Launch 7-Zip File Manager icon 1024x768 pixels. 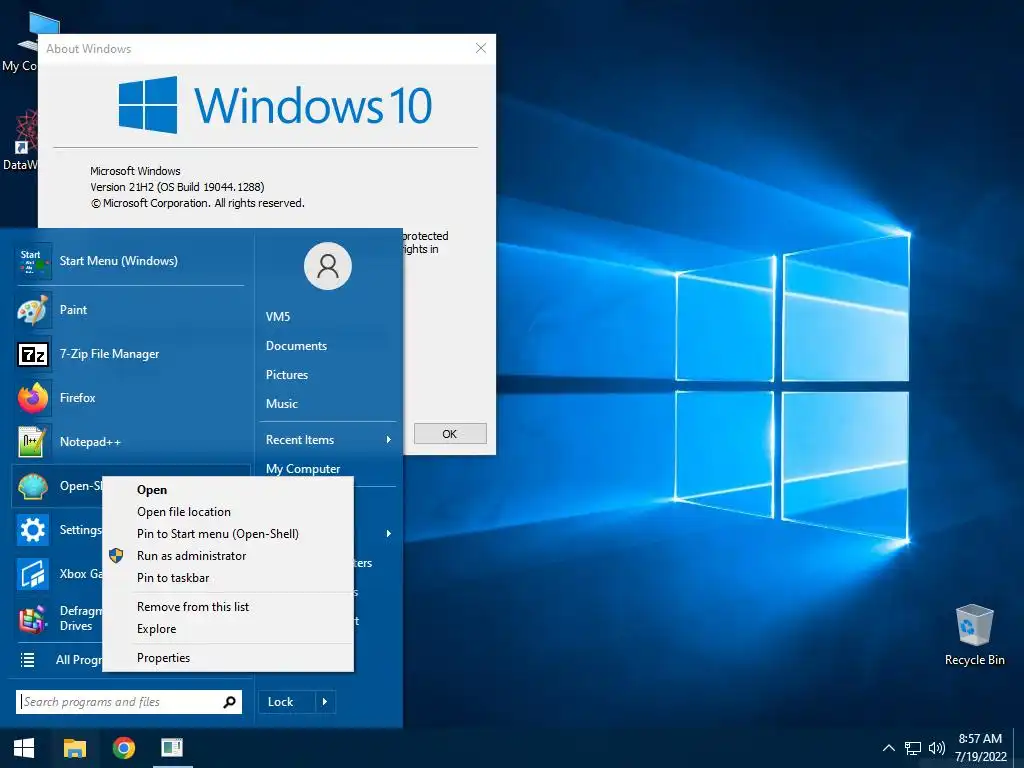click(x=33, y=354)
